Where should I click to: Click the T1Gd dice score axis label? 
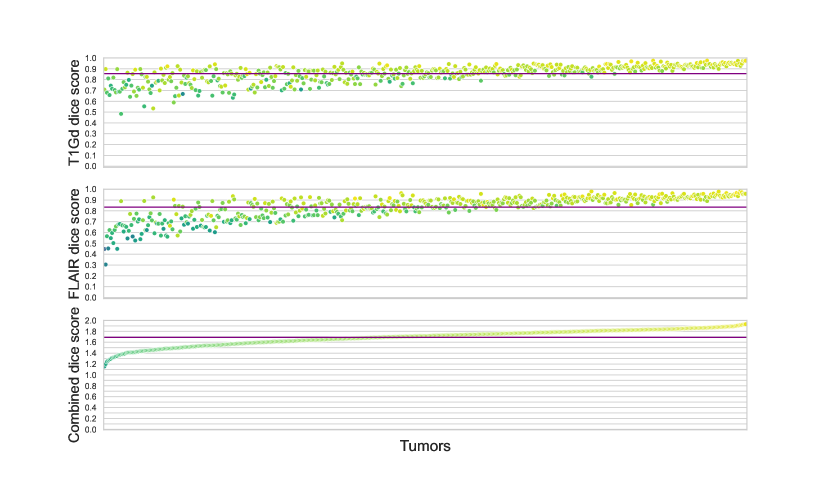coord(75,112)
